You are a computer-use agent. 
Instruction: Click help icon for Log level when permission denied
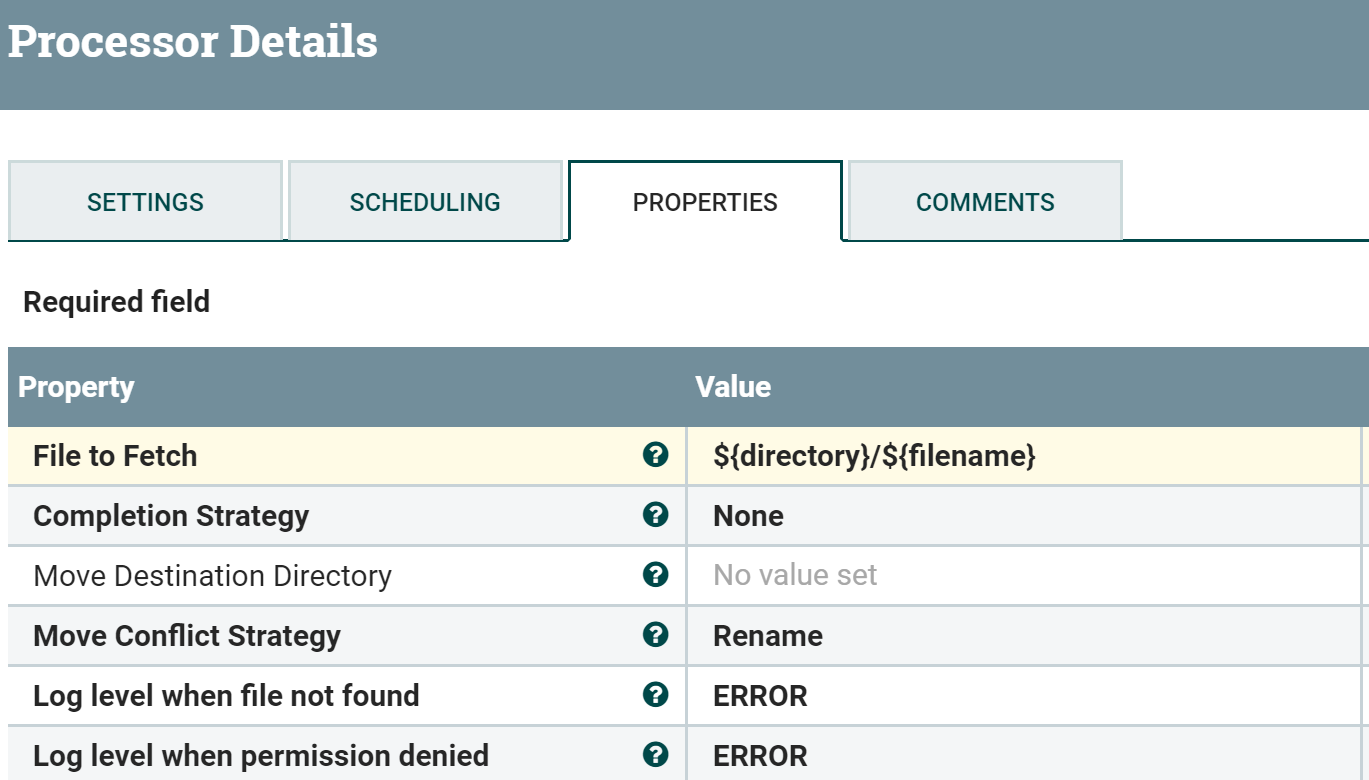[x=655, y=756]
